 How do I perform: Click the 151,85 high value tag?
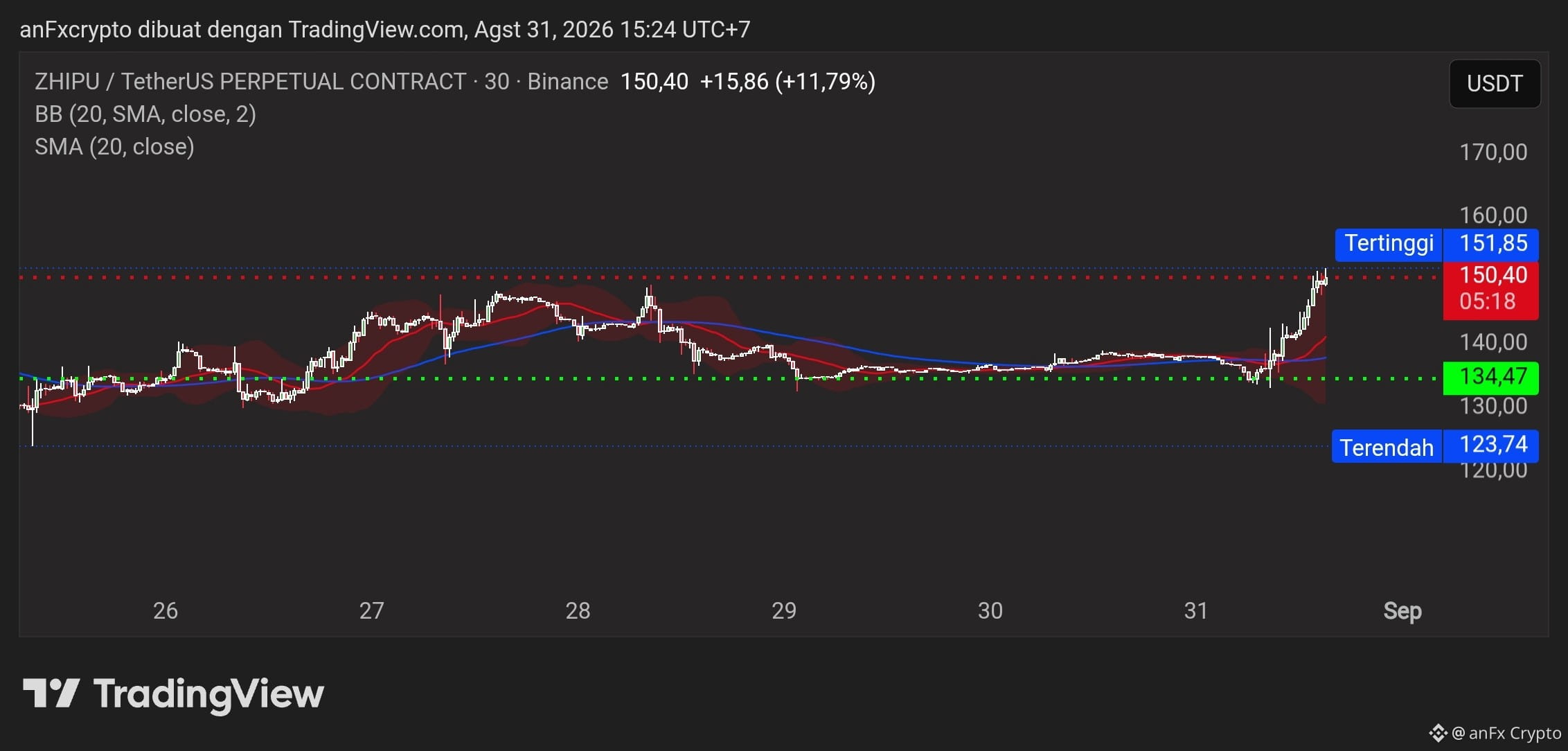1493,244
